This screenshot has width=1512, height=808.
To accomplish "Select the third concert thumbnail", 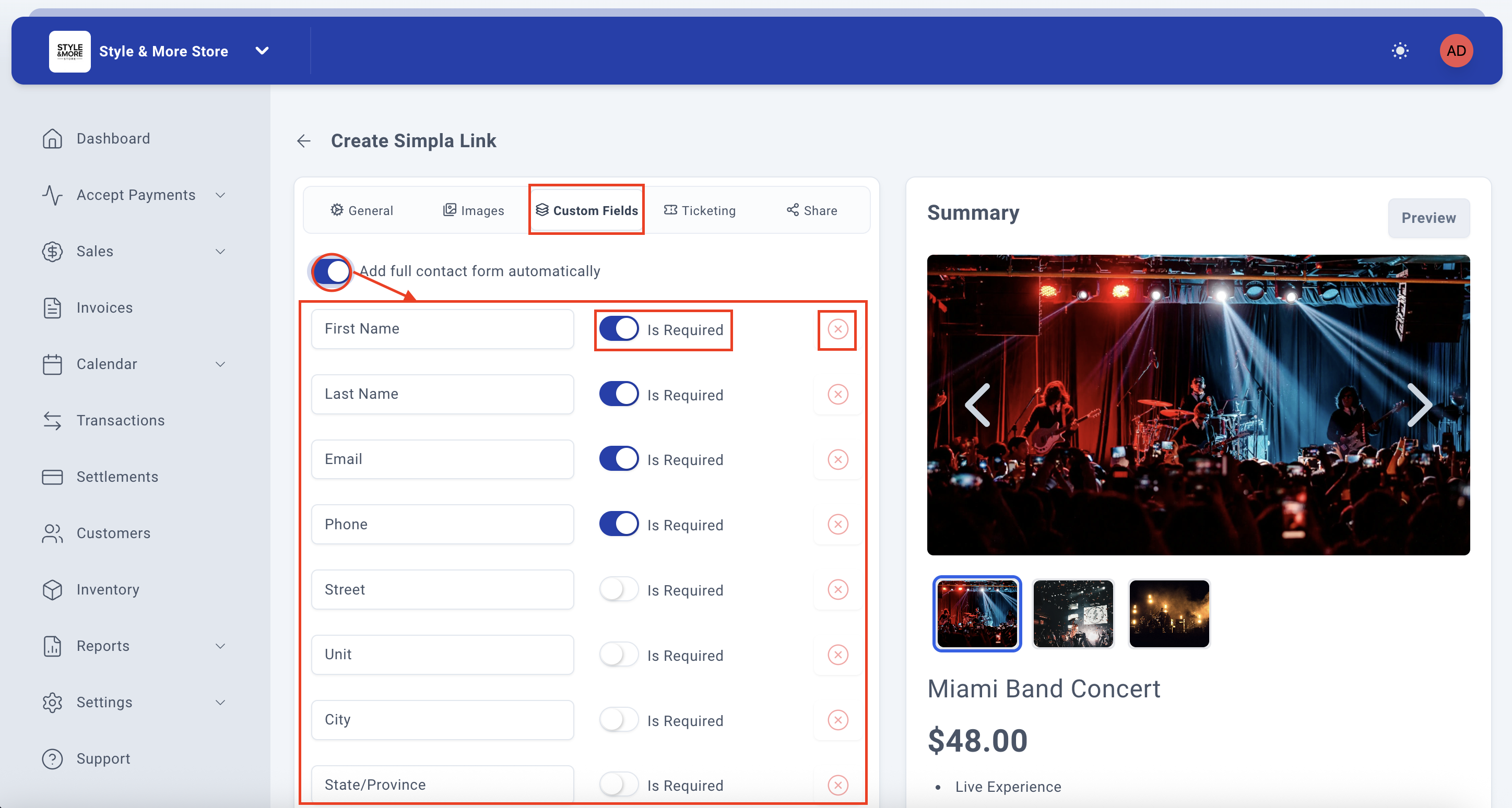I will pos(1168,614).
